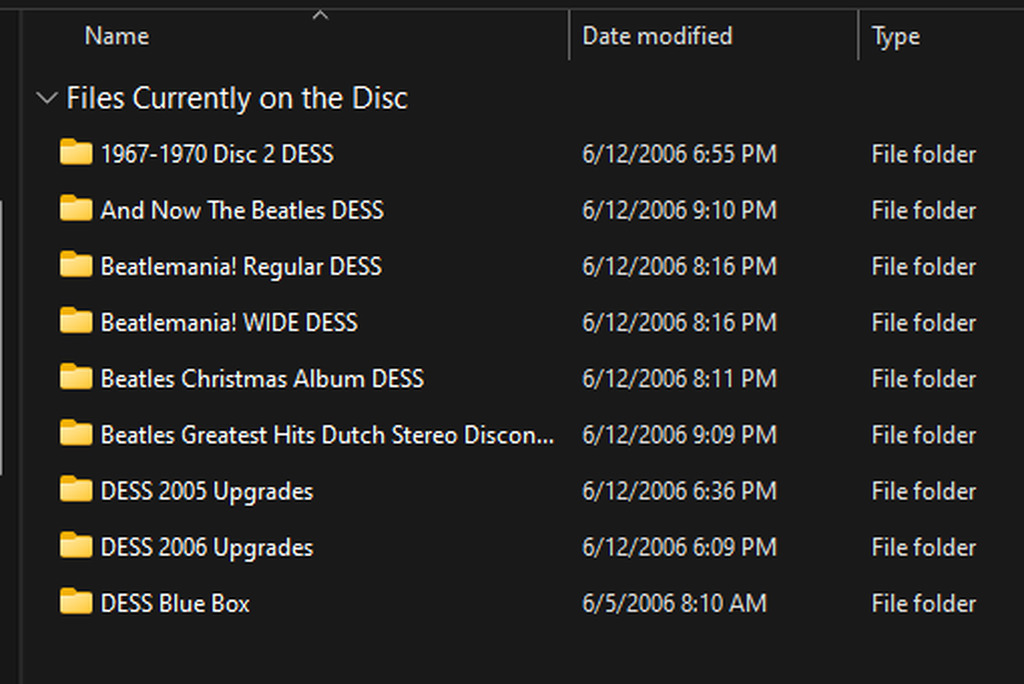Select the DESS 2006 Upgrades folder icon

pyautogui.click(x=76, y=546)
